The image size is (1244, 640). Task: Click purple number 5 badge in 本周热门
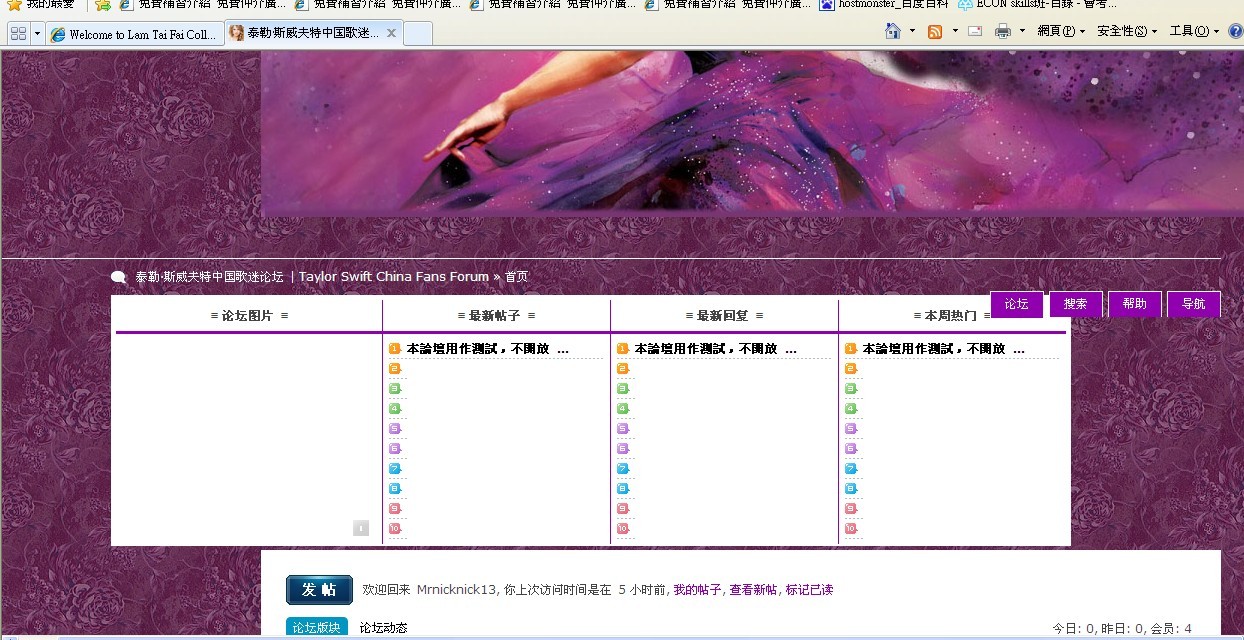[x=851, y=429]
